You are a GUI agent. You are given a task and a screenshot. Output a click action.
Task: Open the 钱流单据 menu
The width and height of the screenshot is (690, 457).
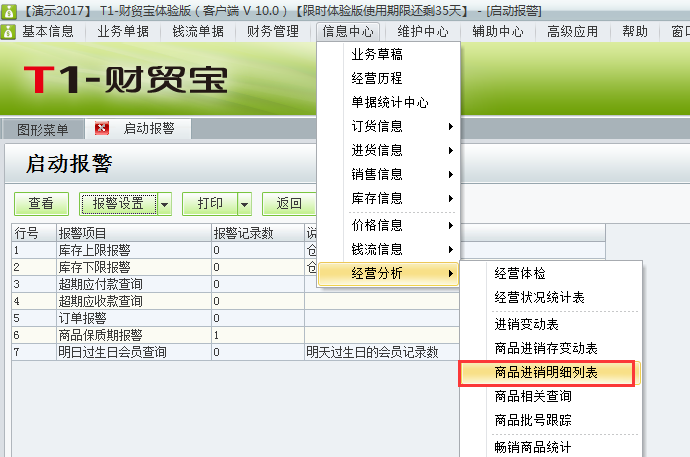(198, 32)
